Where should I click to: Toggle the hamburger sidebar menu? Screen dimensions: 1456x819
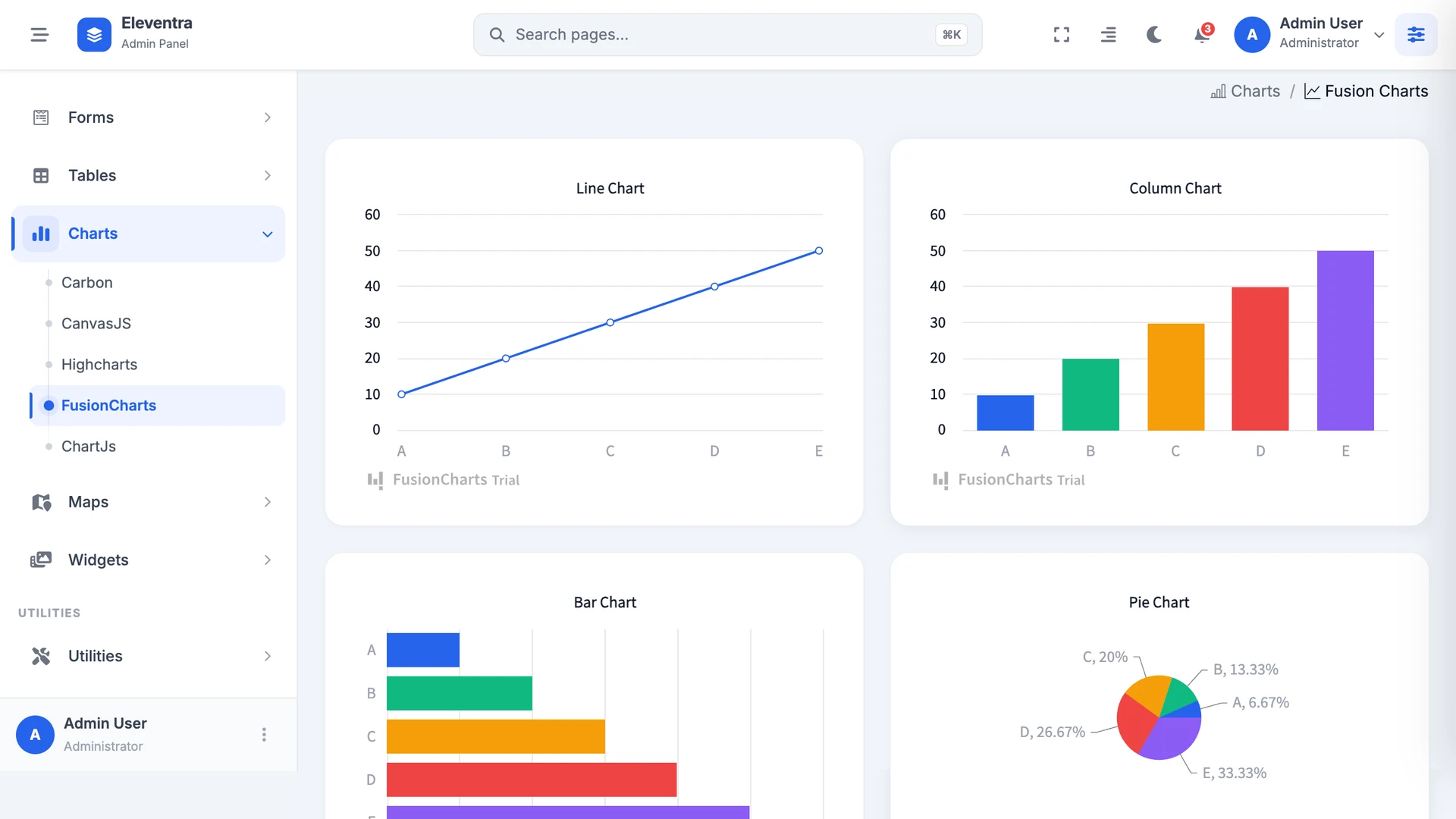pos(39,34)
